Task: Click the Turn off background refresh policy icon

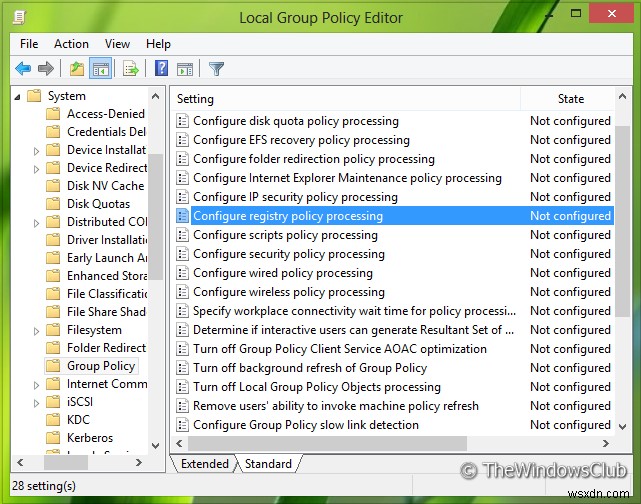Action: coord(182,368)
